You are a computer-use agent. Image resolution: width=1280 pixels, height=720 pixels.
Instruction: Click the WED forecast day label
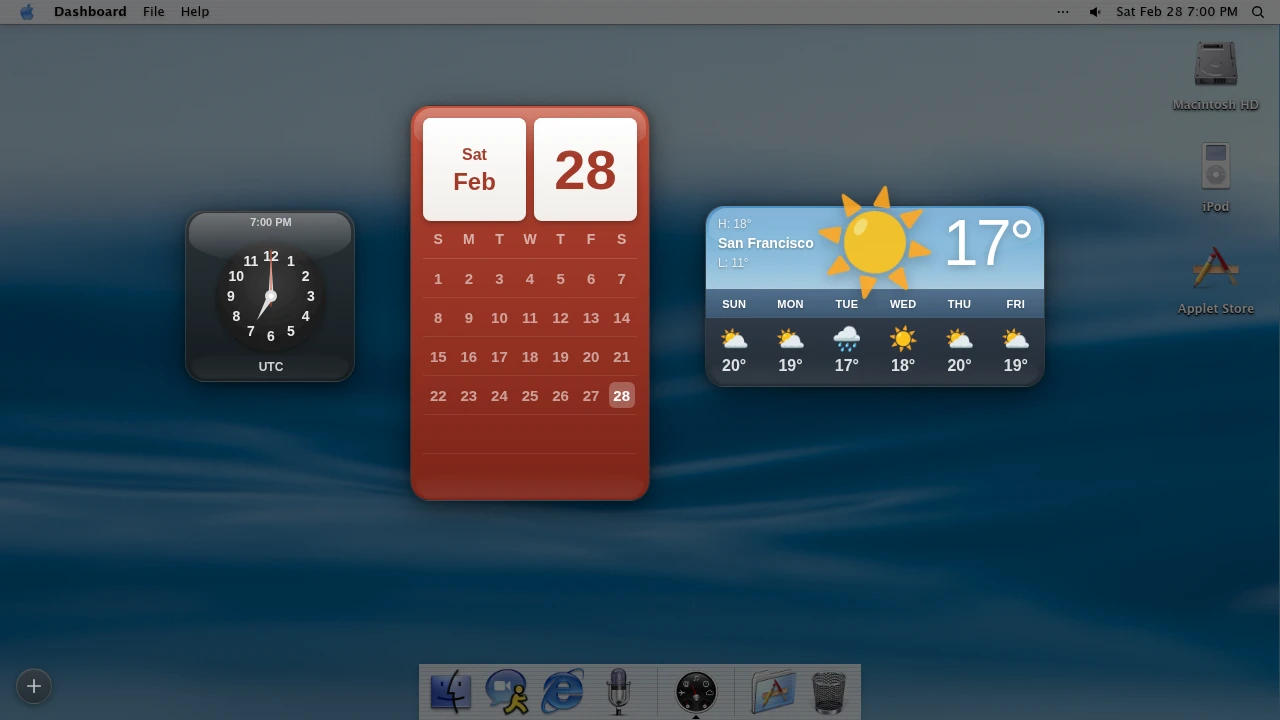pos(903,304)
